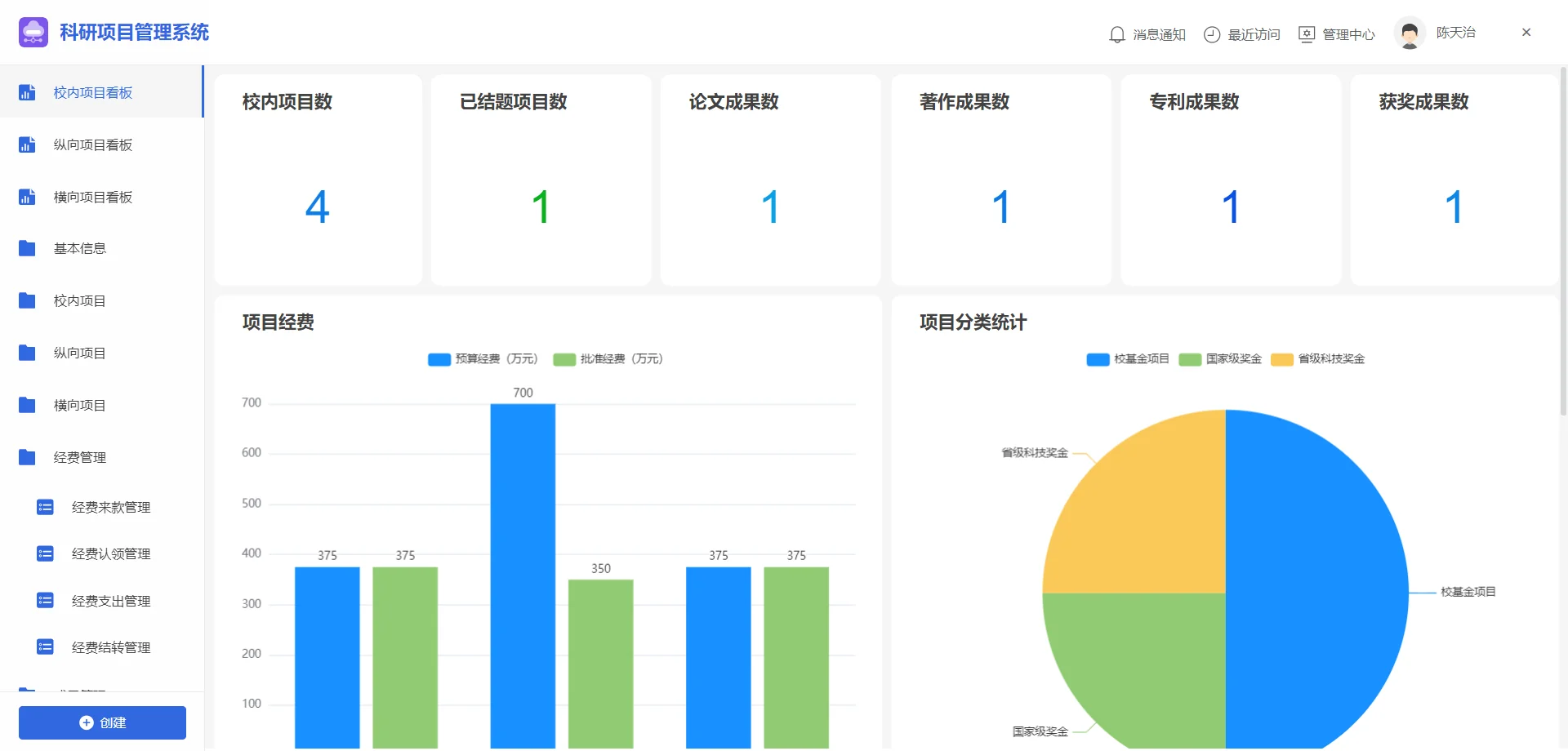Expand the 纵向项目 menu group

(x=101, y=353)
